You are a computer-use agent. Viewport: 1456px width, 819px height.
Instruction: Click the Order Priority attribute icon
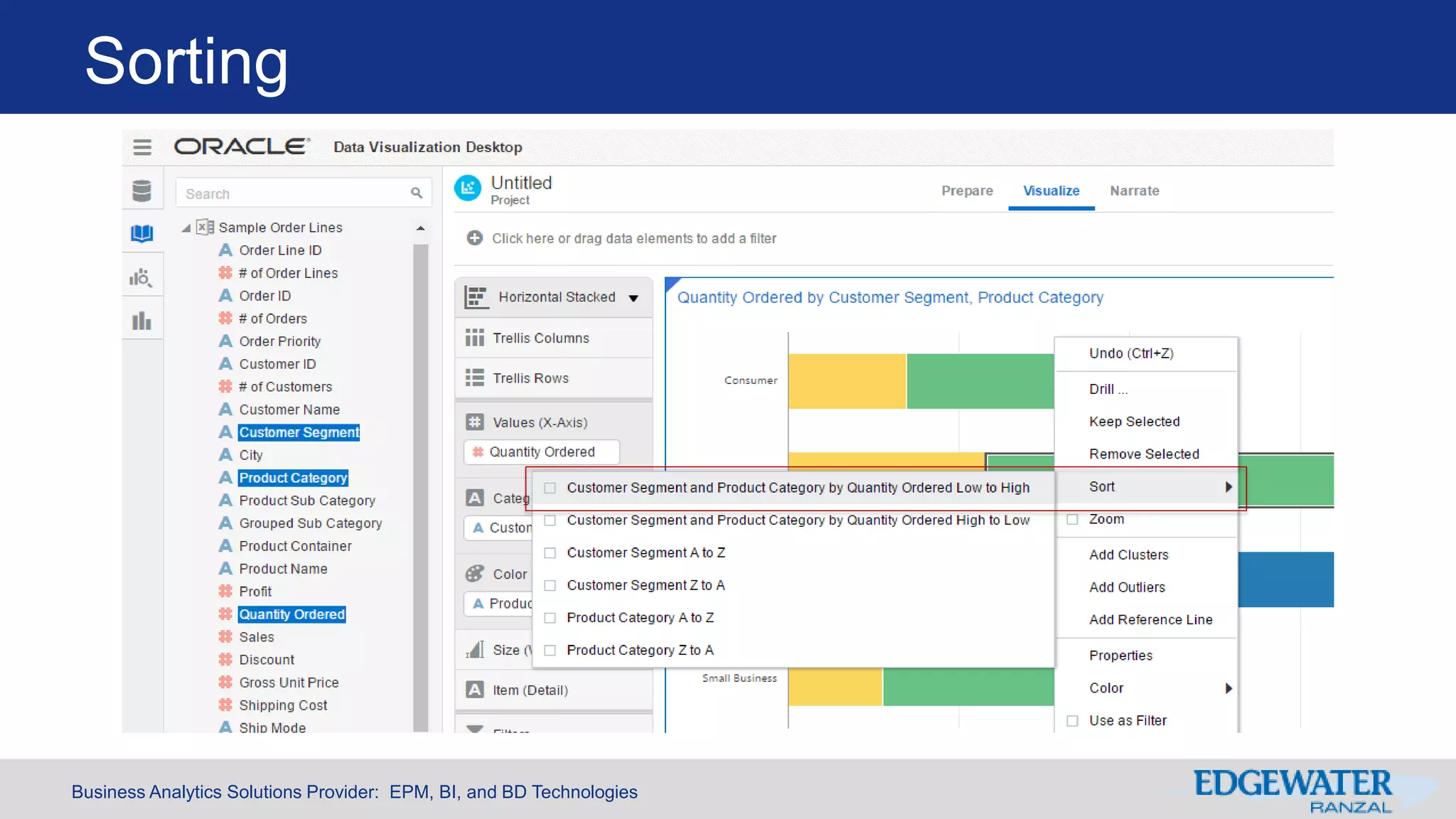point(225,341)
